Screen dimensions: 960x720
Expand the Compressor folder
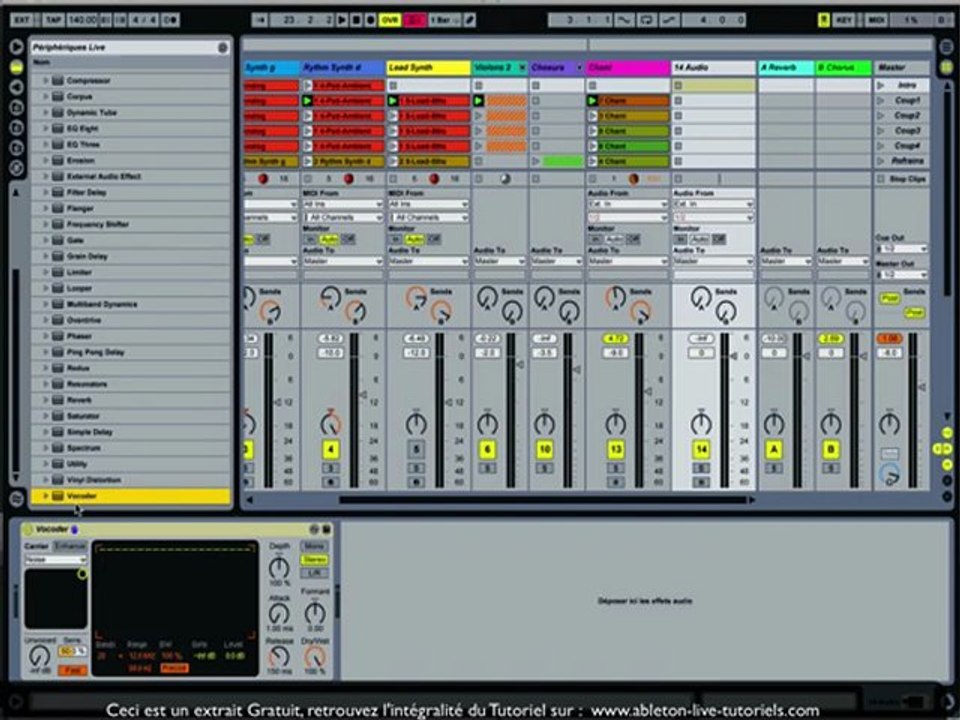tap(45, 80)
